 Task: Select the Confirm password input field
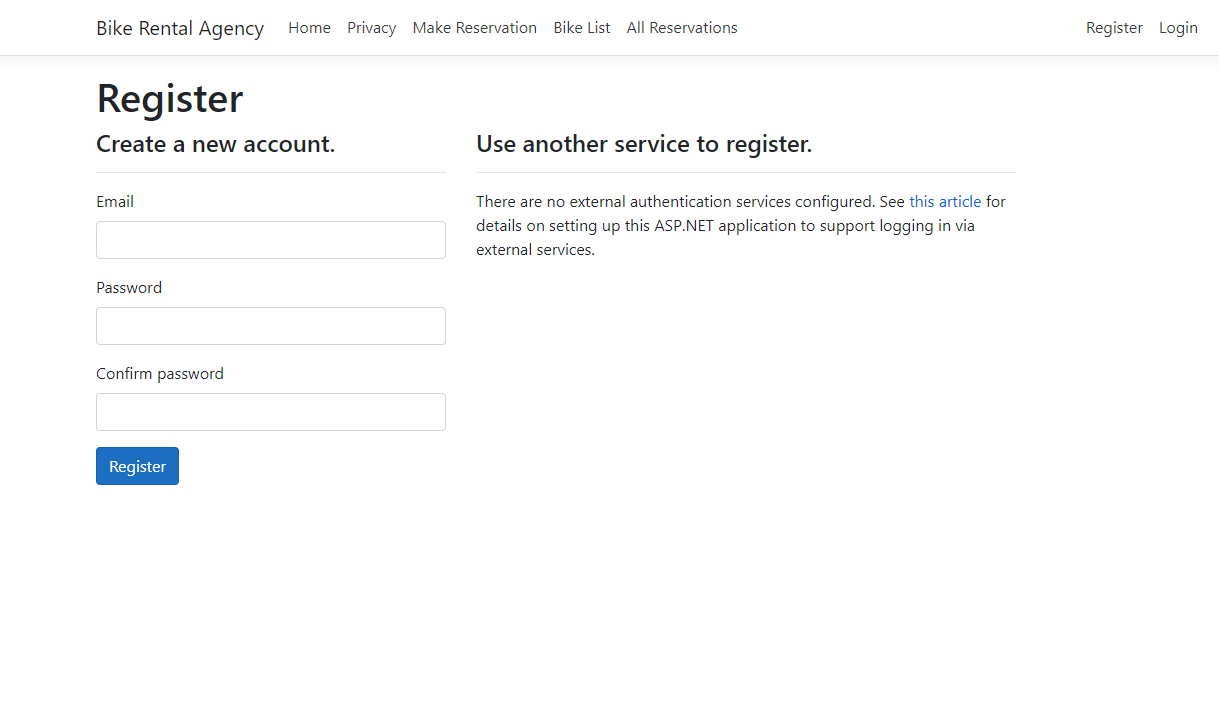point(270,412)
